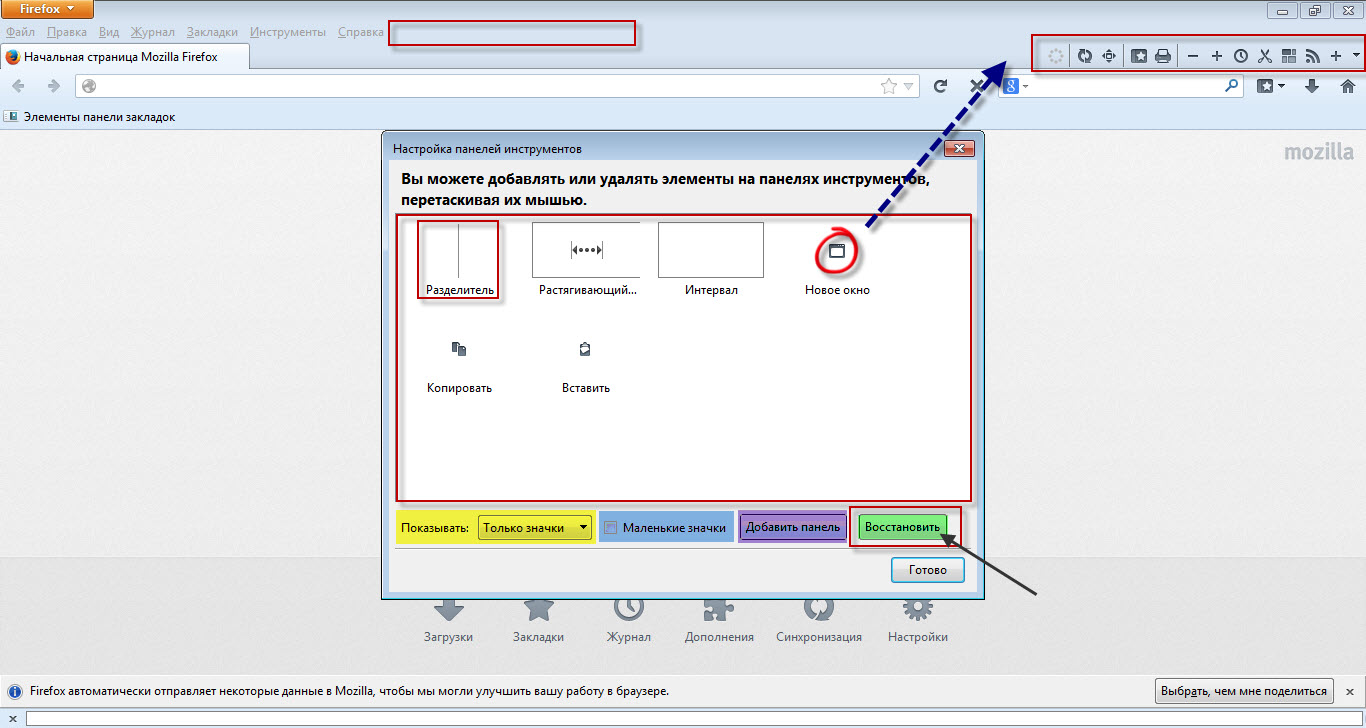Click the Готово button
Screen dimensions: 1366x728
pyautogui.click(x=928, y=570)
